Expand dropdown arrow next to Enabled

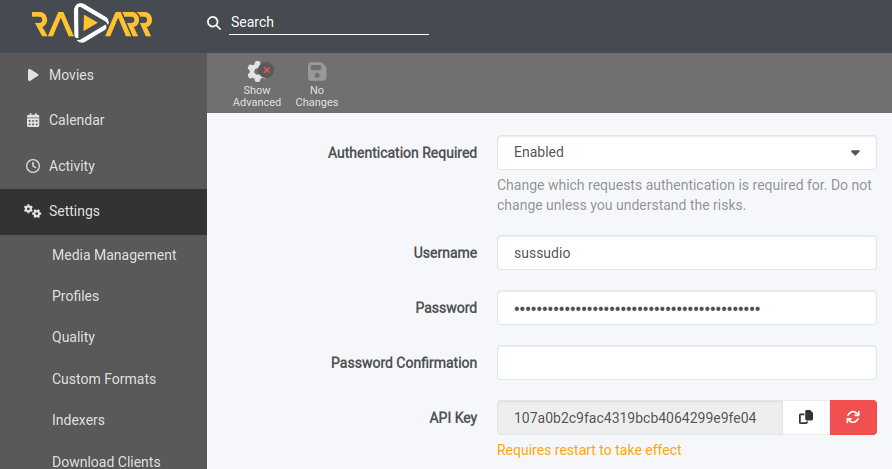pos(855,153)
